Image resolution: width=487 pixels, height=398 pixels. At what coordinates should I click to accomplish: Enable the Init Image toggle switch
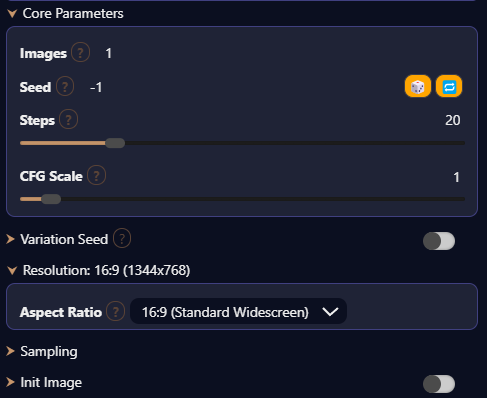click(x=439, y=384)
